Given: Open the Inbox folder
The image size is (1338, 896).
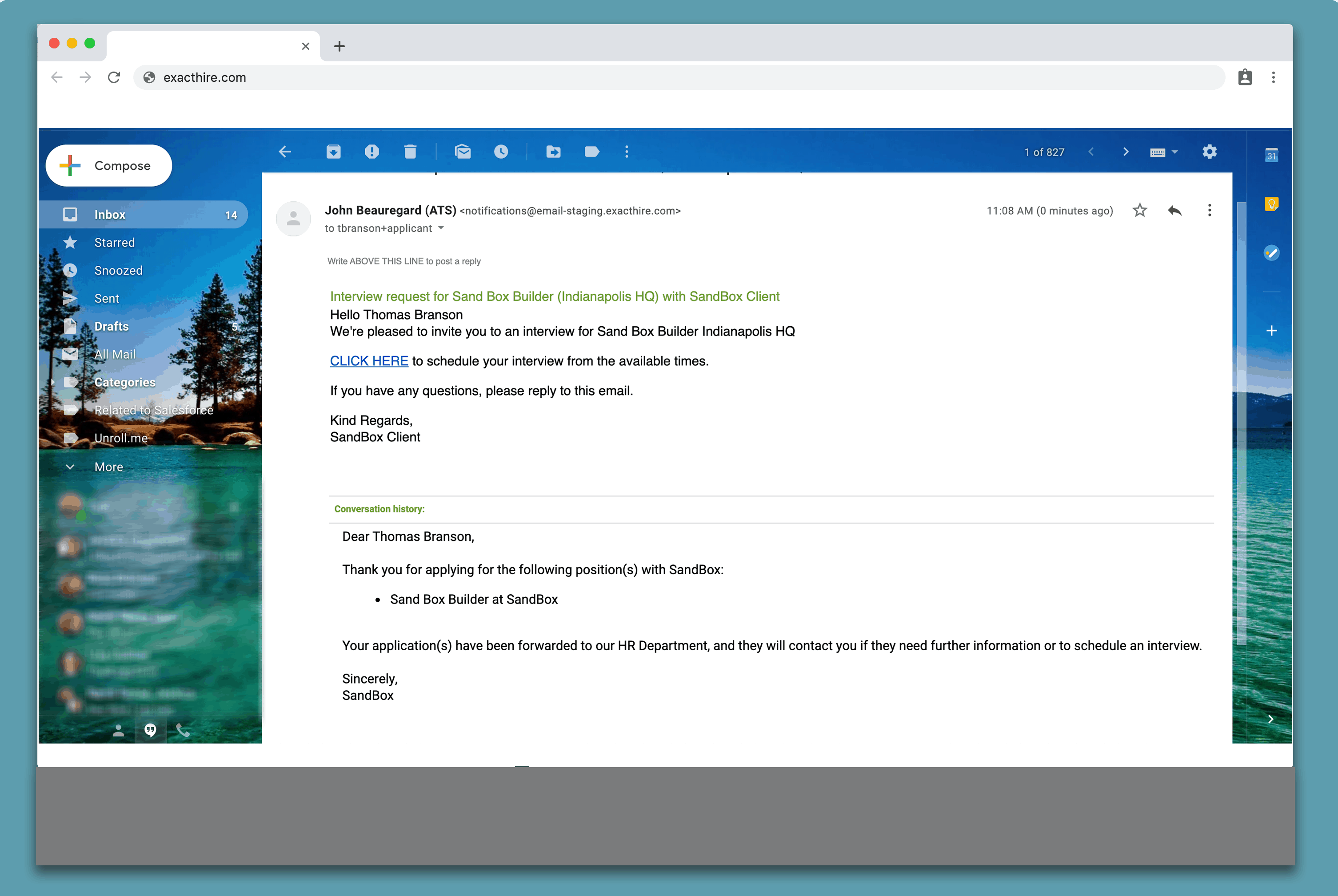Looking at the screenshot, I should coord(110,214).
